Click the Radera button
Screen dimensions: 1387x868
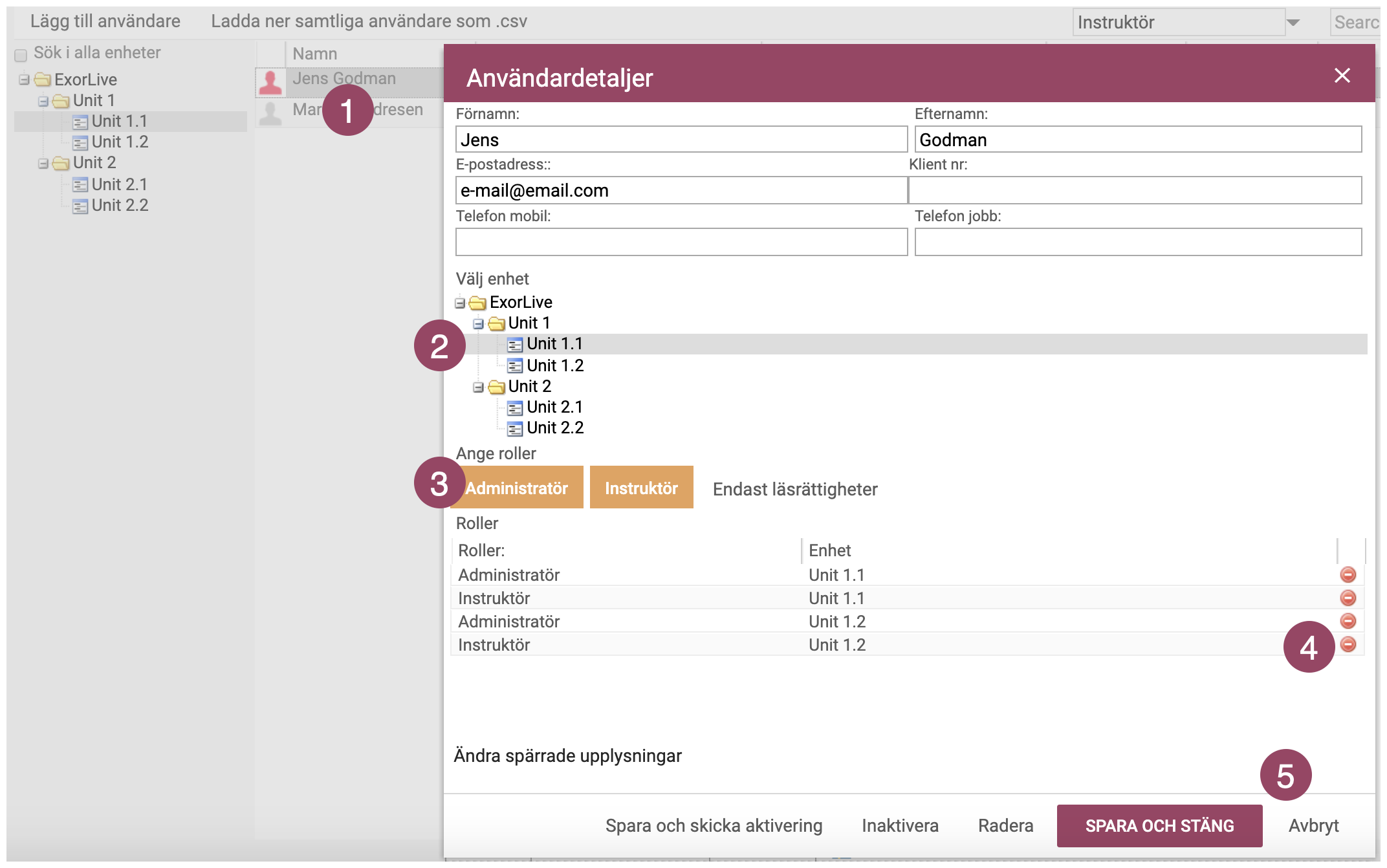pos(1005,825)
